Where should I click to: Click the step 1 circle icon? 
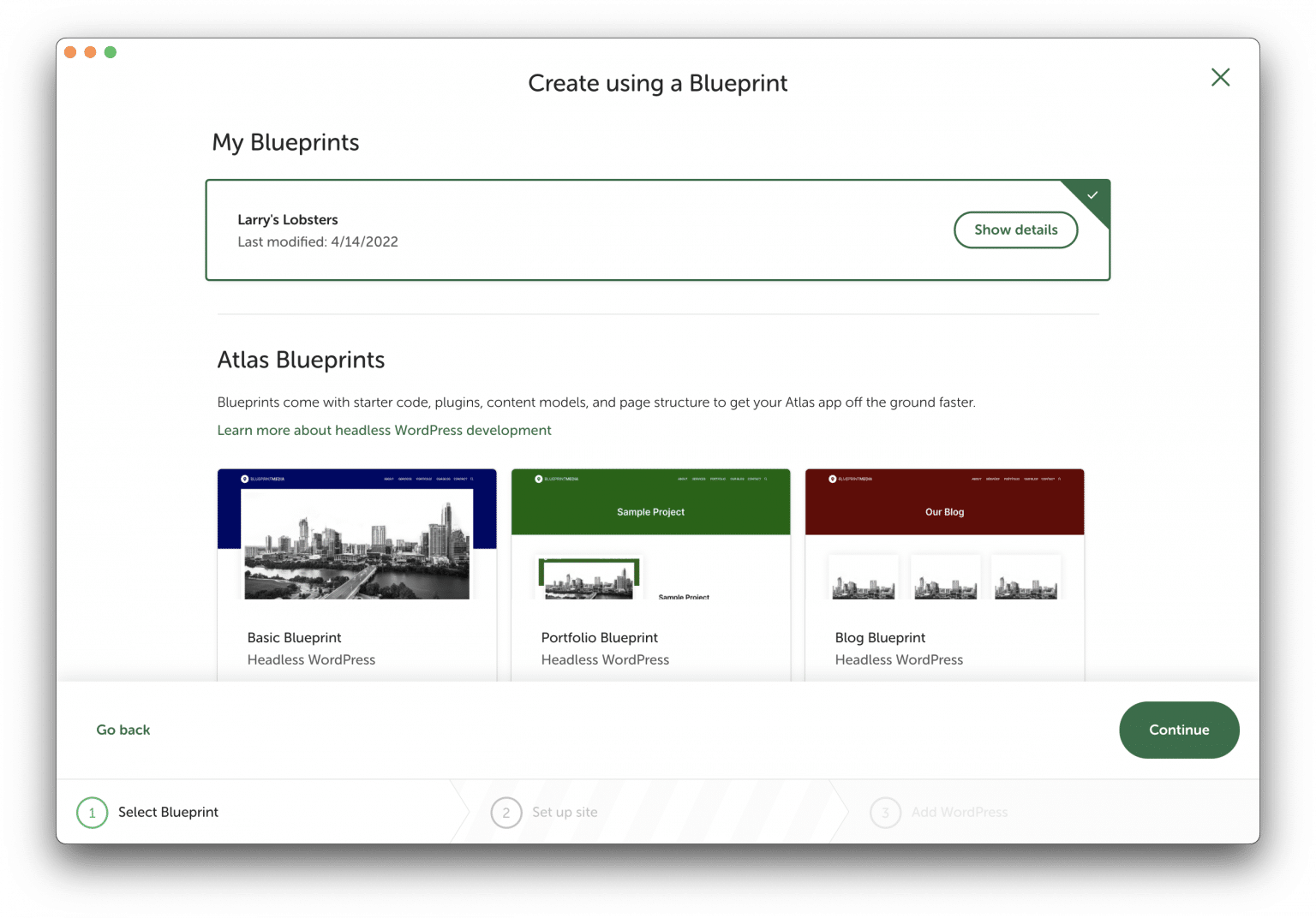[x=92, y=813]
